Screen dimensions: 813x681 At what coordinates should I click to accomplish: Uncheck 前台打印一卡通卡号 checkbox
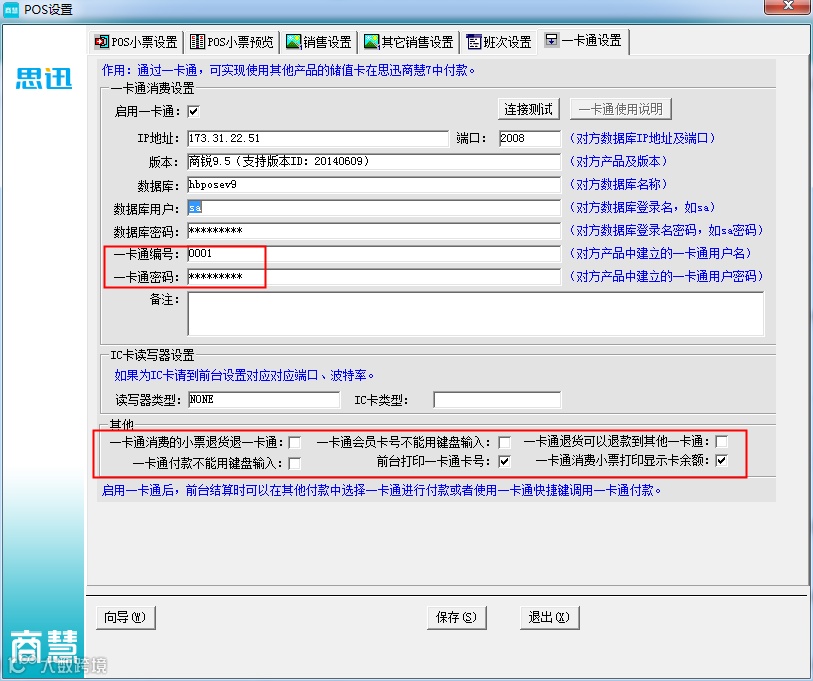coord(504,461)
